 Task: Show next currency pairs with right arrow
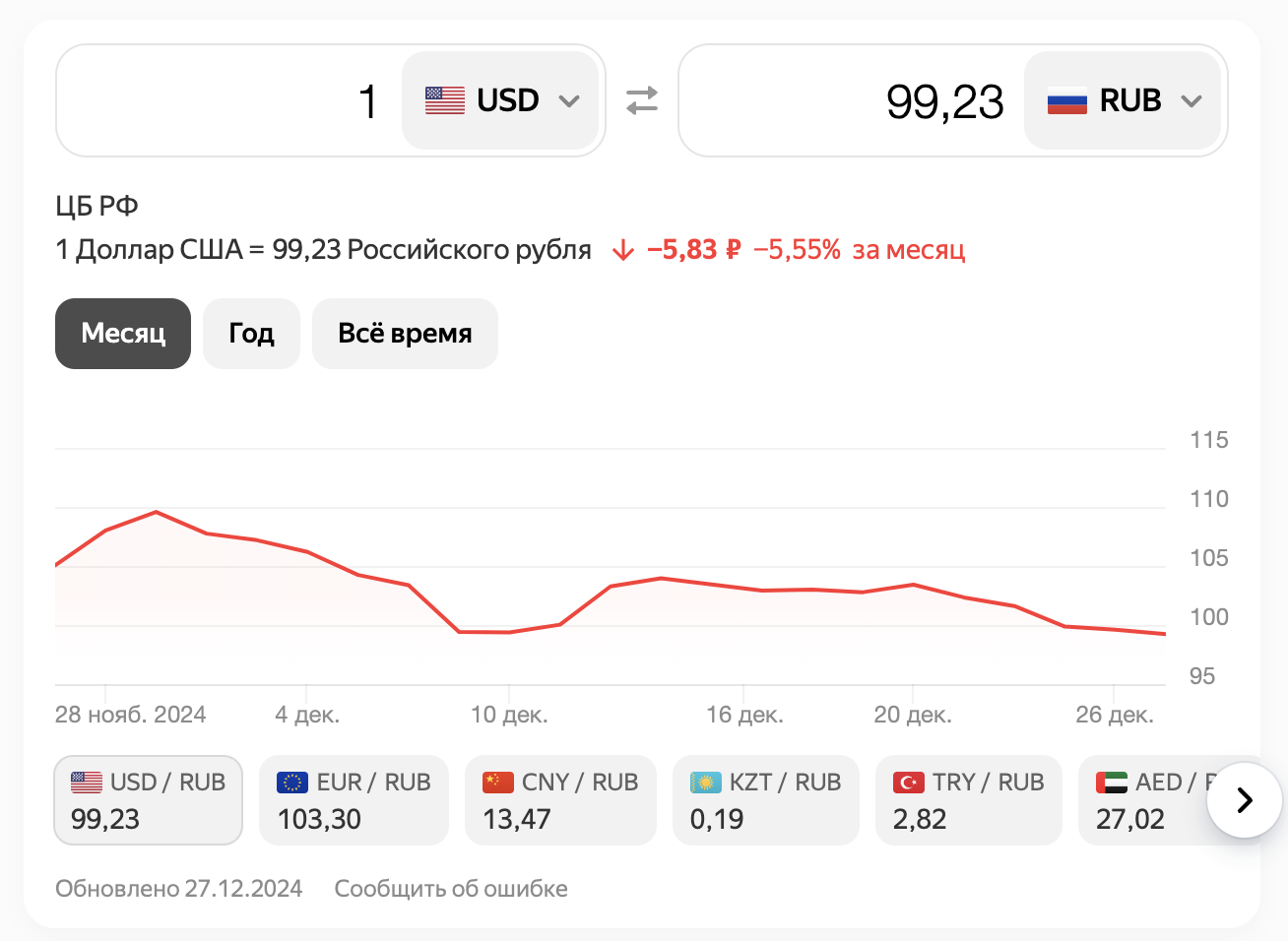(x=1245, y=800)
